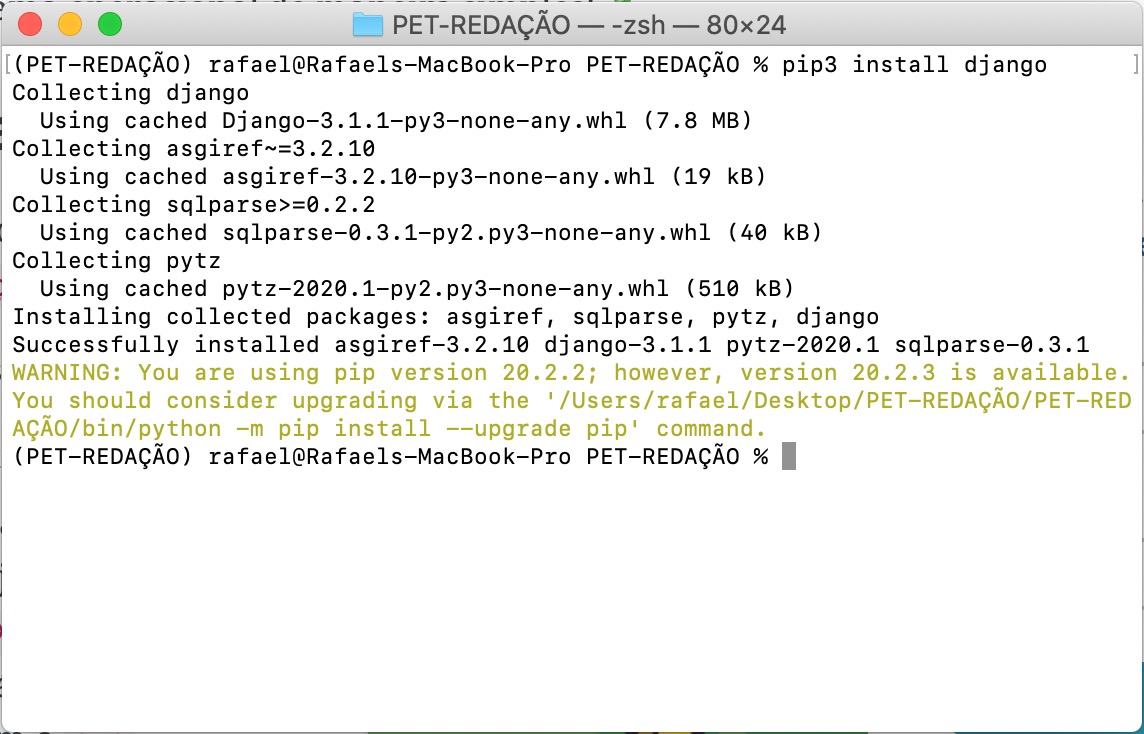Maximize the Terminal using the green button
This screenshot has width=1144, height=734.
click(x=109, y=24)
